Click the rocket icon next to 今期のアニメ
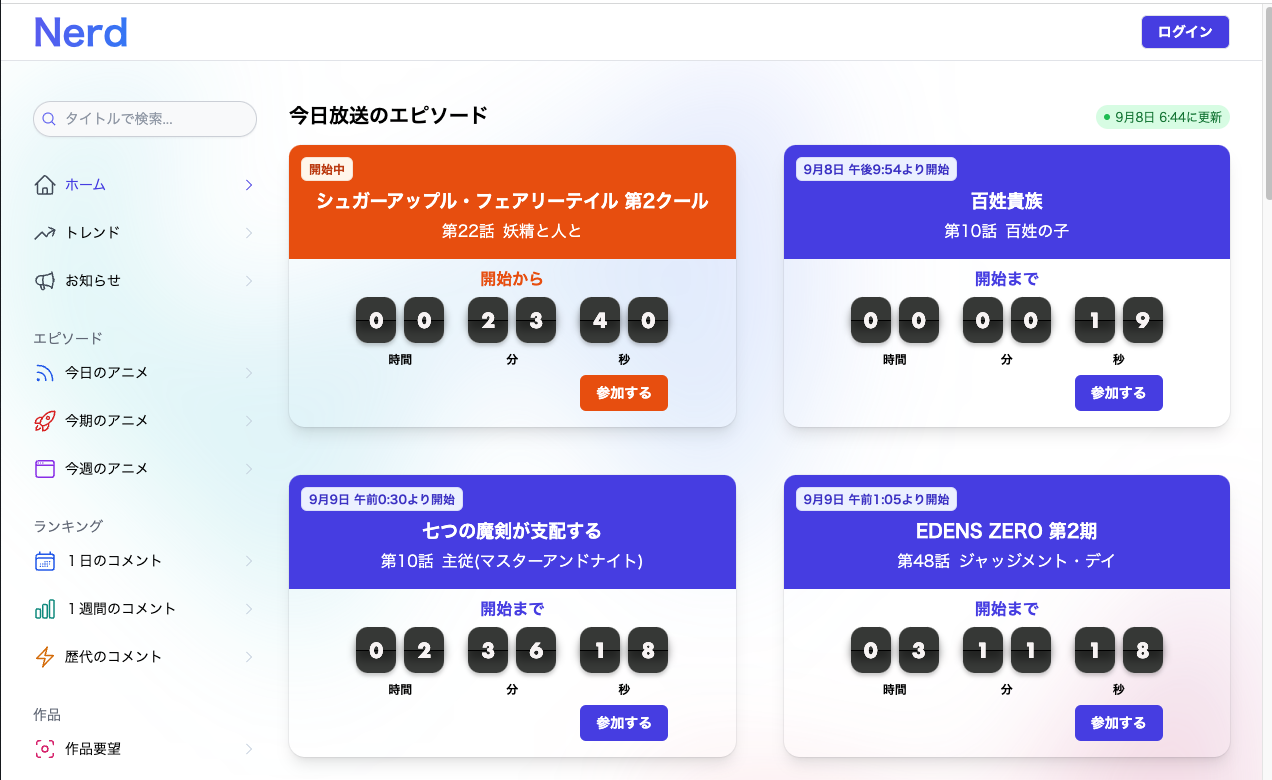Viewport: 1272px width, 780px height. (44, 420)
